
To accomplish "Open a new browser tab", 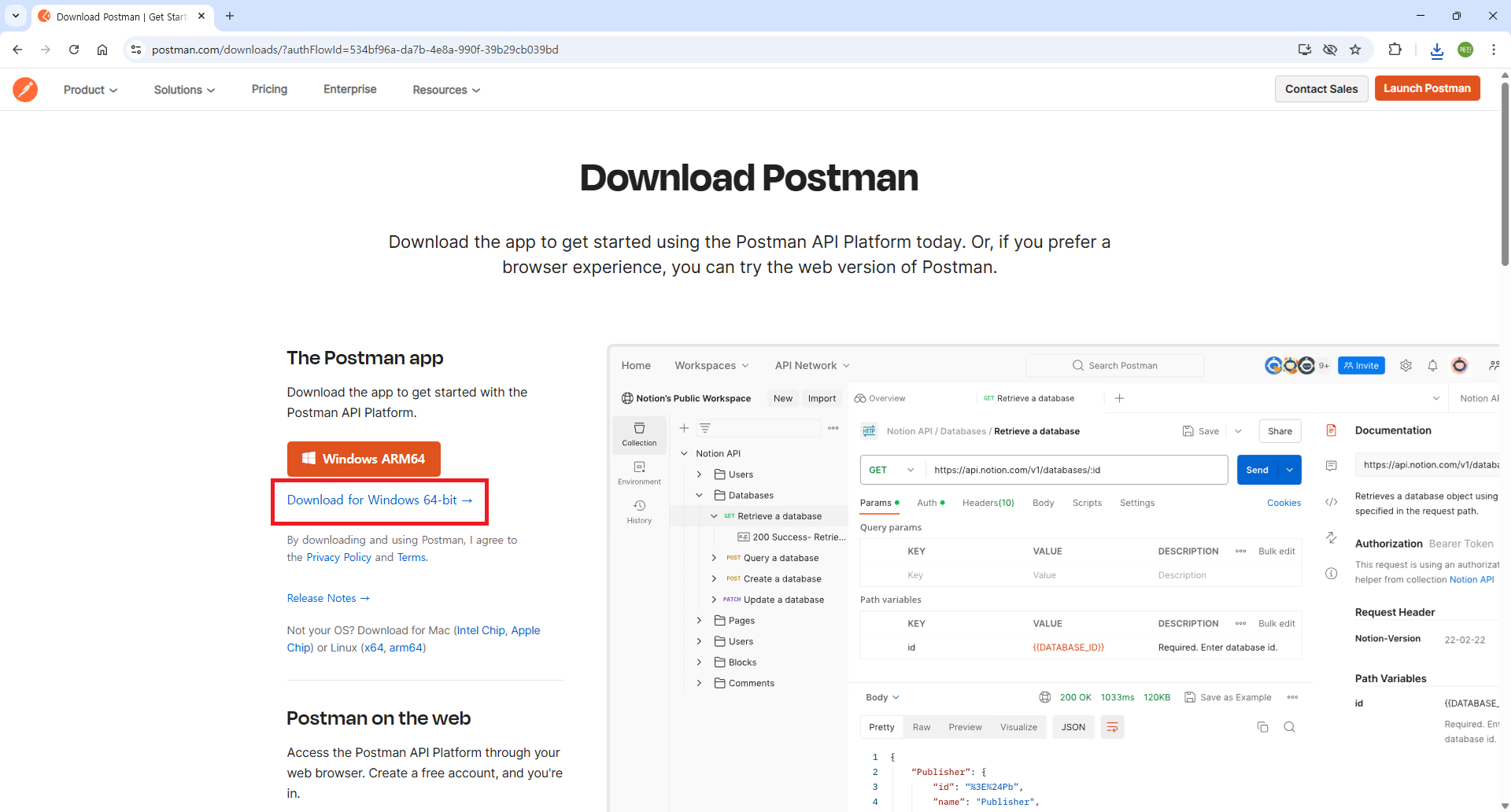I will coord(230,16).
